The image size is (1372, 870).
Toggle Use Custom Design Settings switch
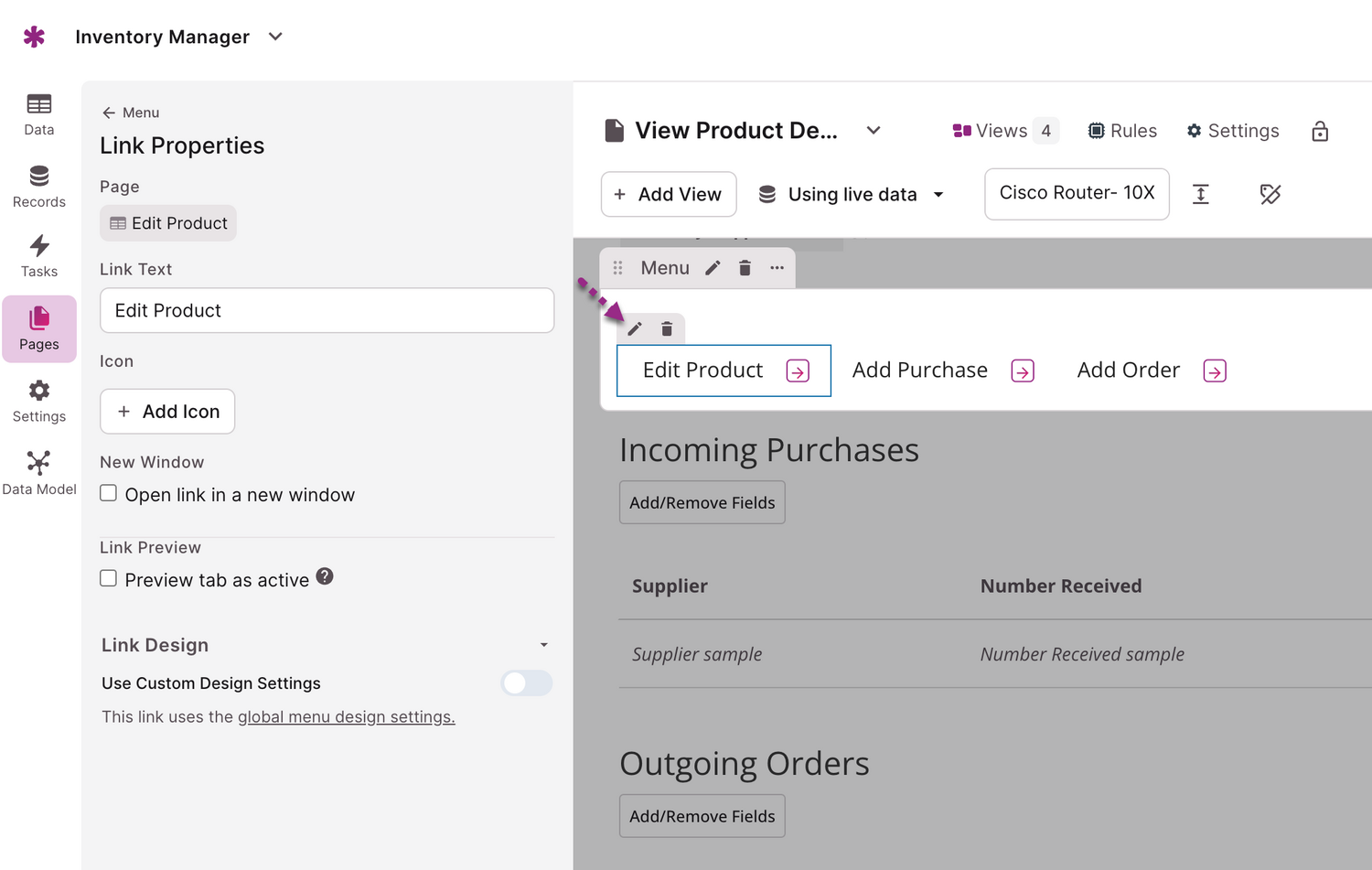click(527, 683)
